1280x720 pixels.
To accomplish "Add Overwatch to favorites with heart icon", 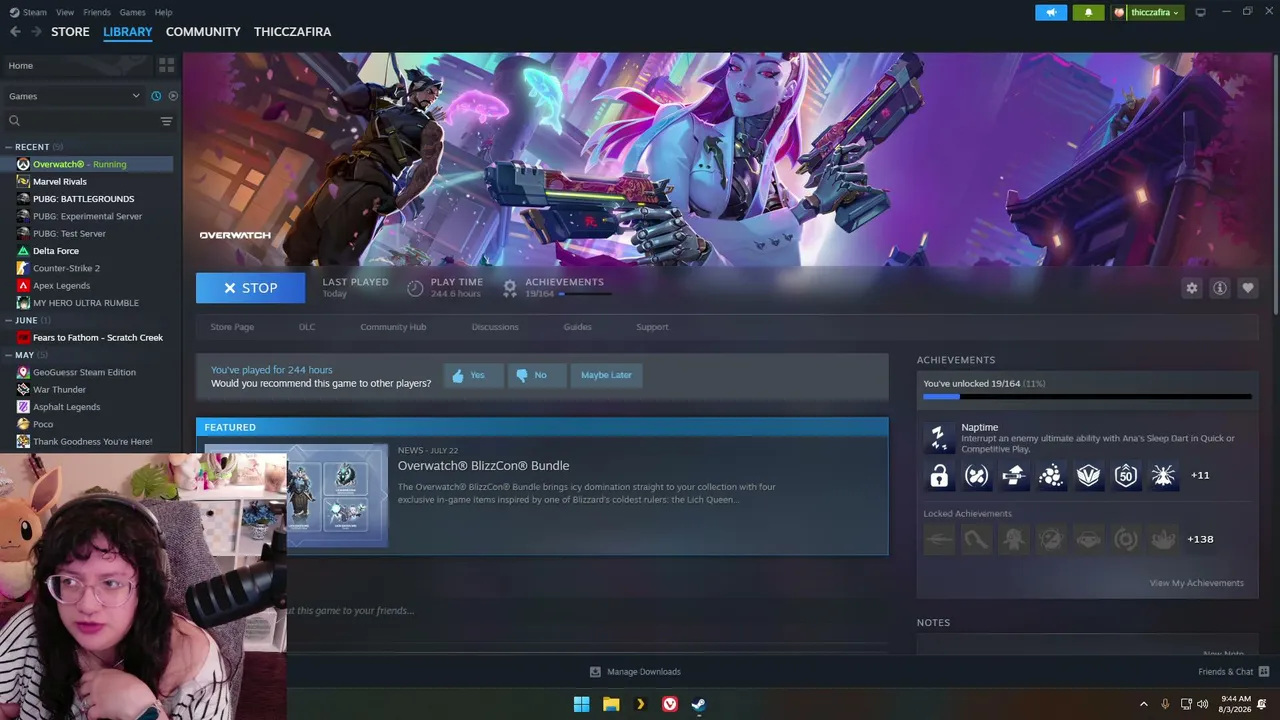I will (x=1247, y=288).
